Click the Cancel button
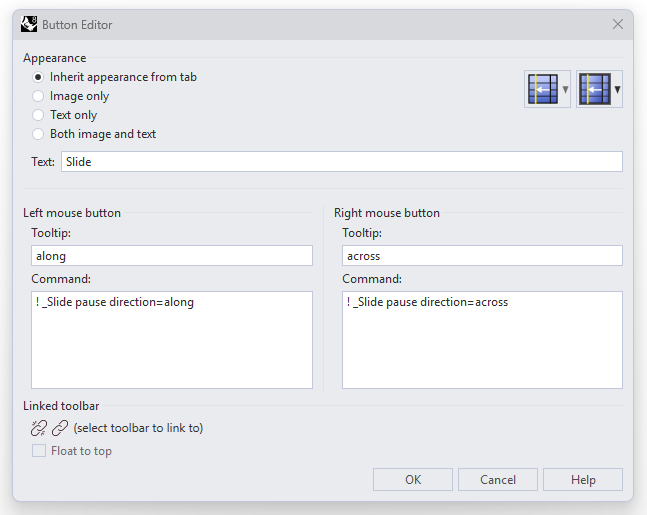Image resolution: width=647 pixels, height=515 pixels. tap(498, 480)
